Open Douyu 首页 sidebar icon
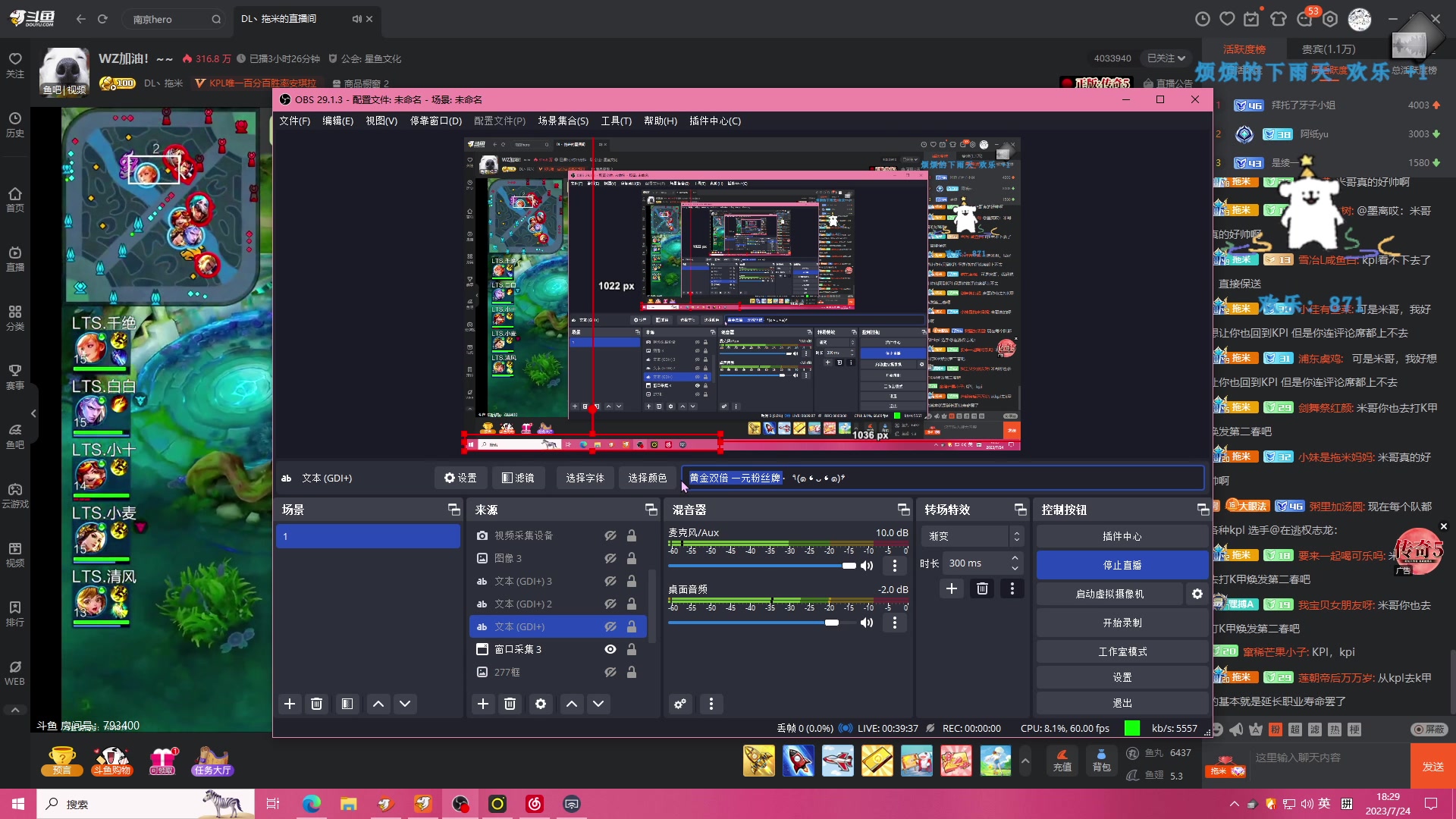The width and height of the screenshot is (1456, 819). coord(15,199)
